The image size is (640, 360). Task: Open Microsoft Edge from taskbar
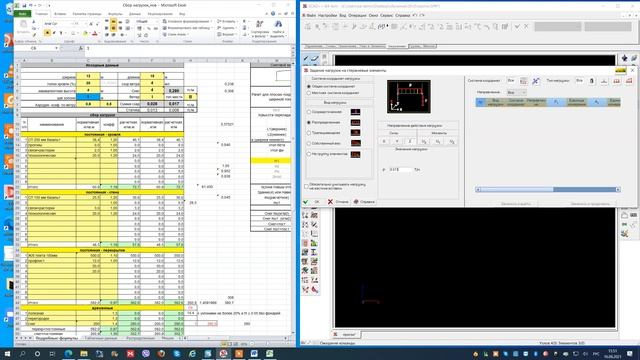(x=68, y=353)
